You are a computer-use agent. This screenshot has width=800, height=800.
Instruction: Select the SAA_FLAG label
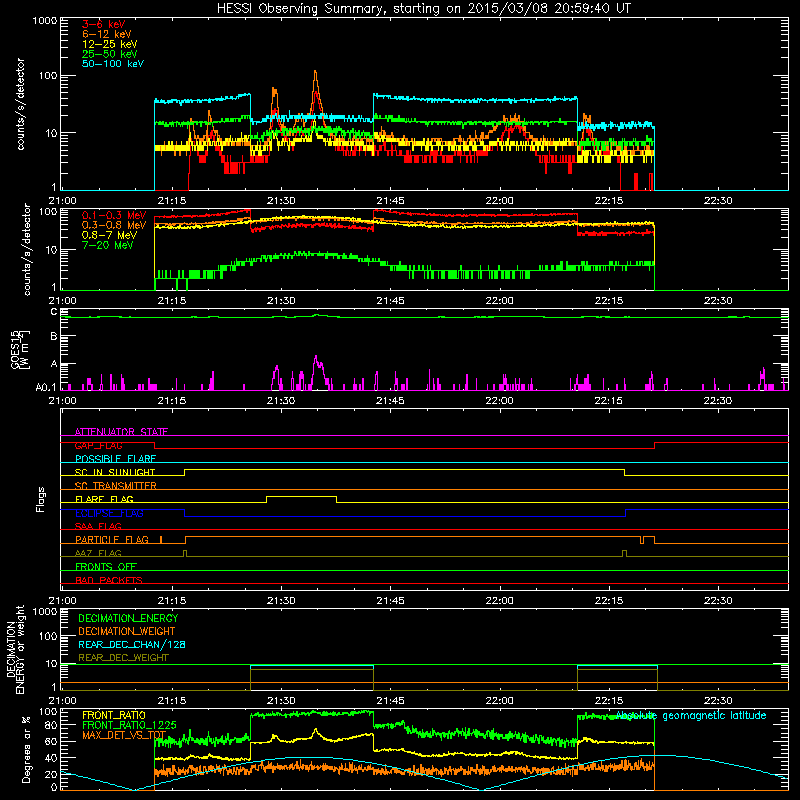pos(98,526)
